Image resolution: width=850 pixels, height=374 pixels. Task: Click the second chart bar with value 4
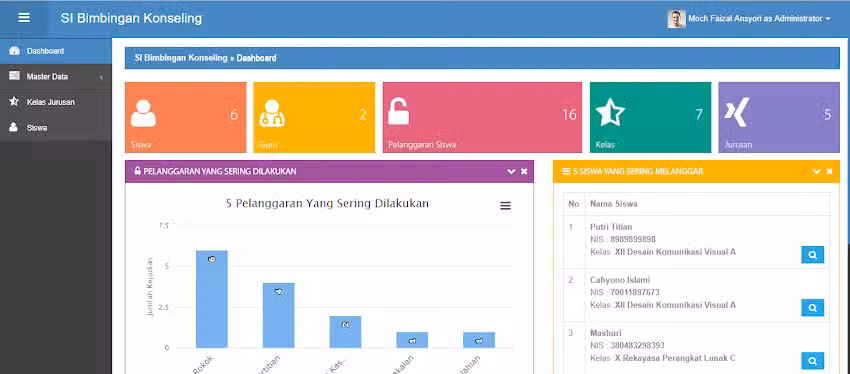(x=279, y=315)
